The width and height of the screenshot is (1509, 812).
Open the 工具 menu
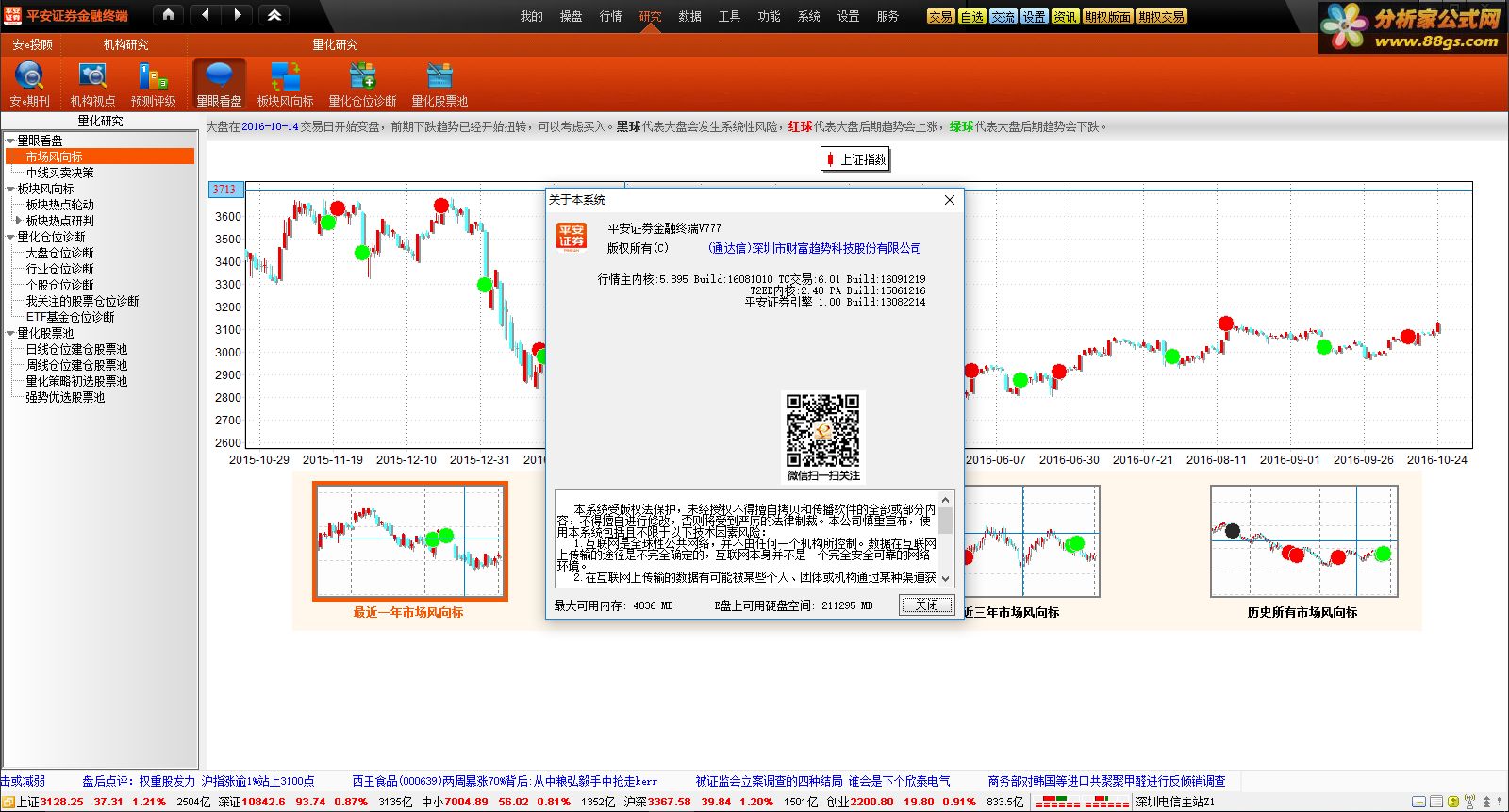click(730, 16)
